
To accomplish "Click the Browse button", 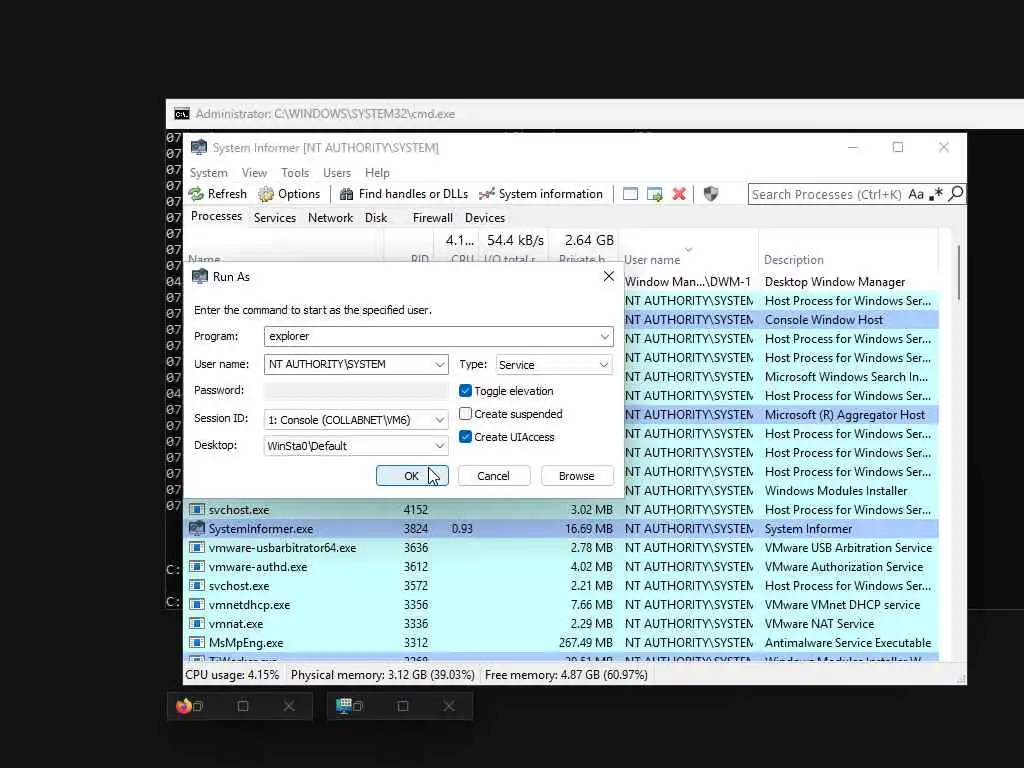I will click(x=577, y=475).
